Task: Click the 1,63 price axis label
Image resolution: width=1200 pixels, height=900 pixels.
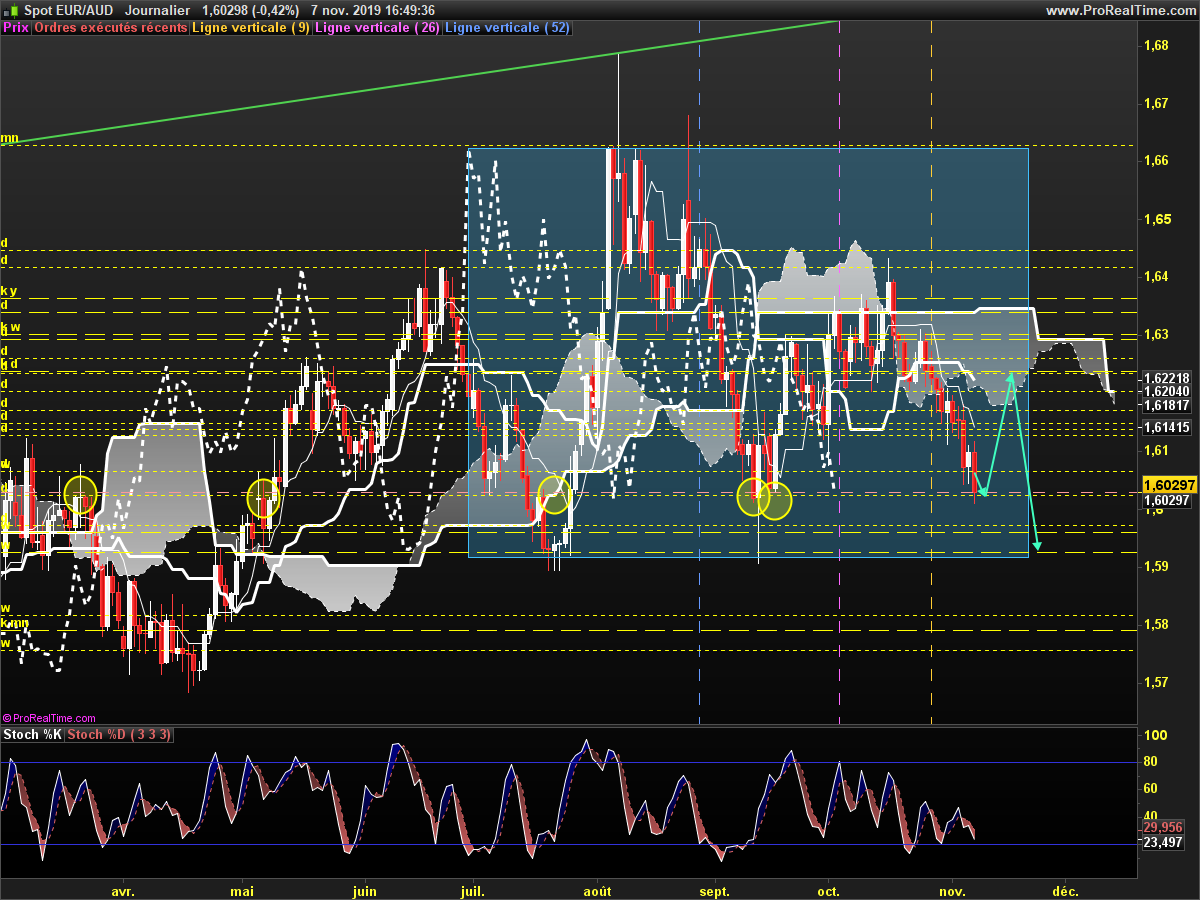Action: (1155, 334)
